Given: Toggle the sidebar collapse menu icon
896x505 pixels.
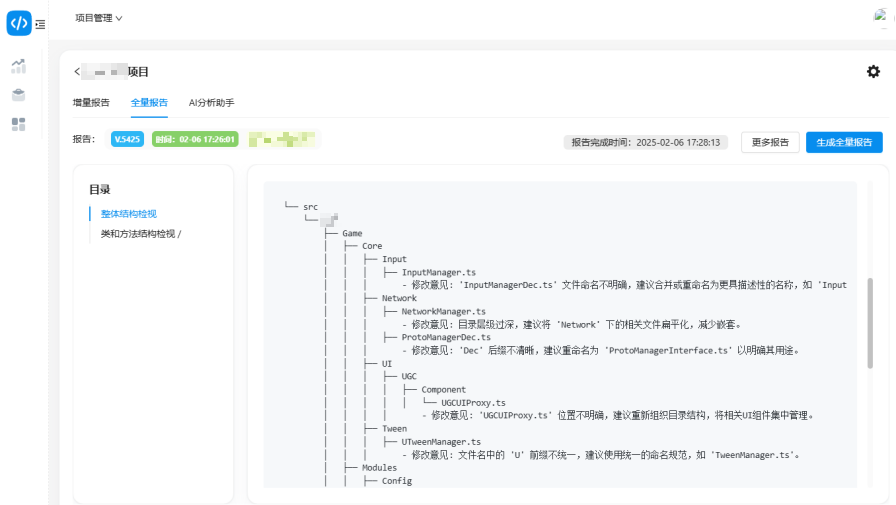Looking at the screenshot, I should coord(40,25).
